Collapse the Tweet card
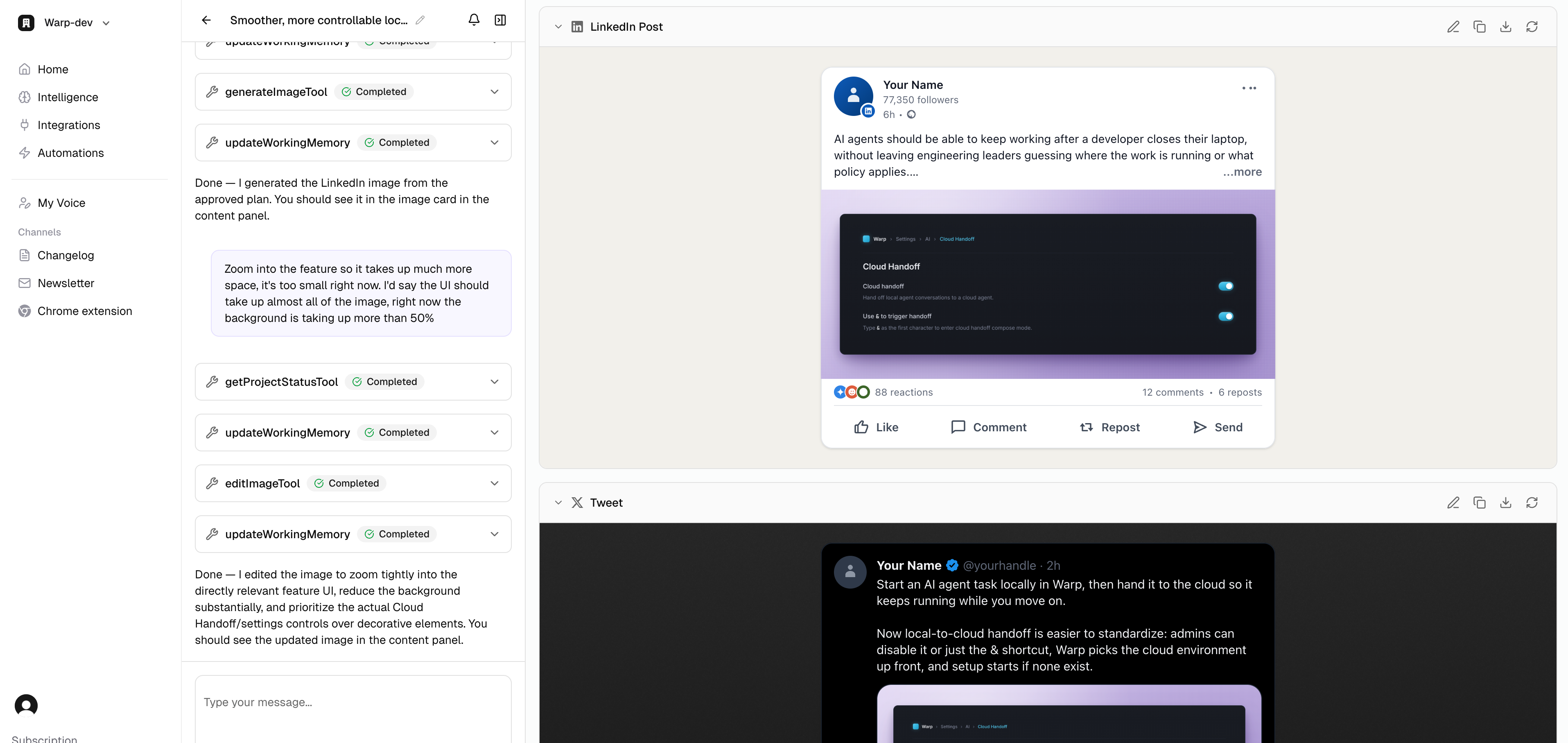 tap(558, 503)
